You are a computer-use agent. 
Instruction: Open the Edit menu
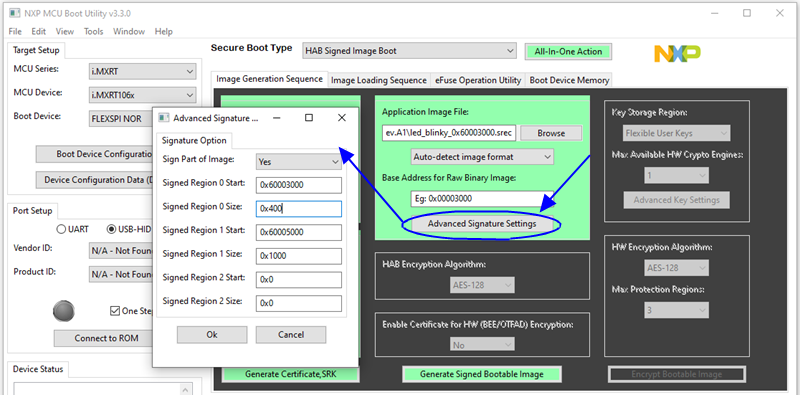(39, 31)
